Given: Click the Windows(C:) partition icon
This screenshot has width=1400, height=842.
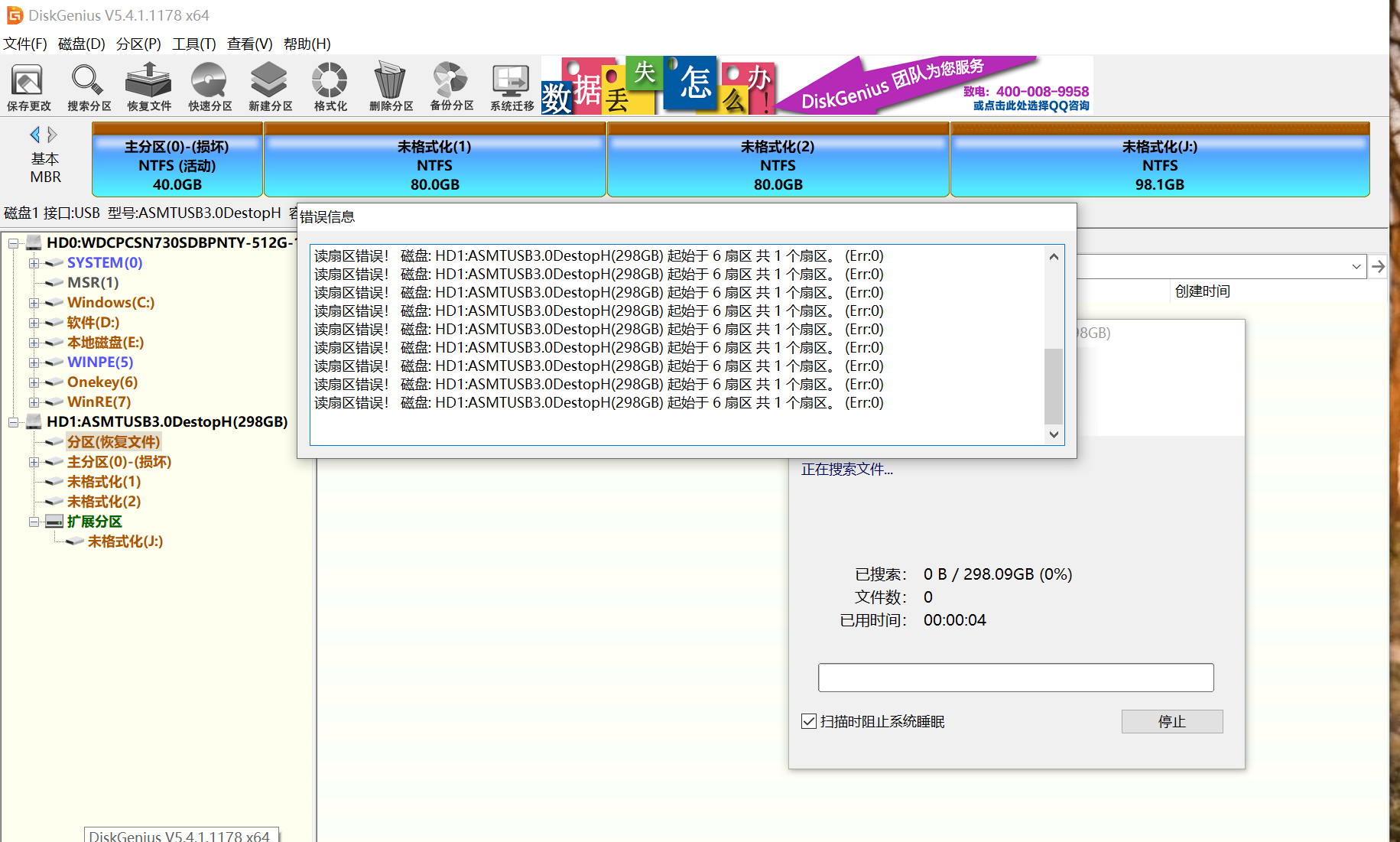Looking at the screenshot, I should coord(54,302).
